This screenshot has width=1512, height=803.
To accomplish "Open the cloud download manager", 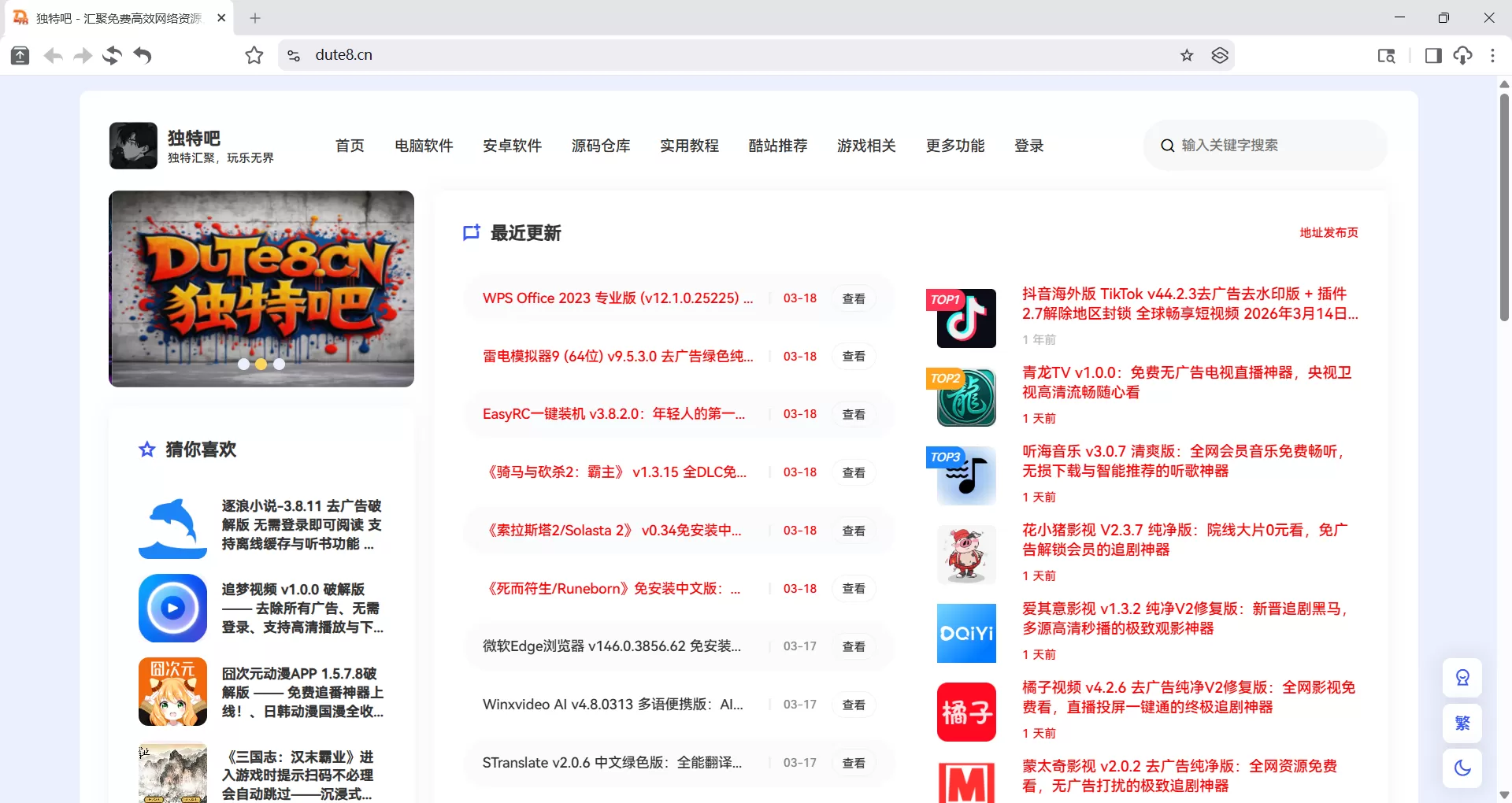I will coord(1463,55).
